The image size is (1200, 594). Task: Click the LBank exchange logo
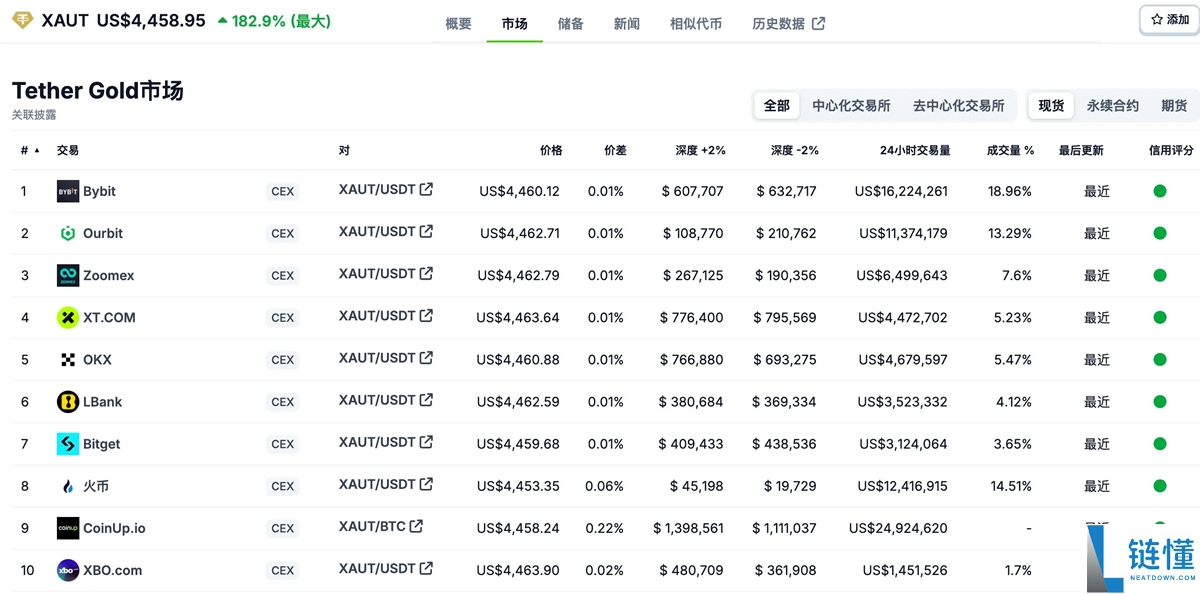click(67, 401)
